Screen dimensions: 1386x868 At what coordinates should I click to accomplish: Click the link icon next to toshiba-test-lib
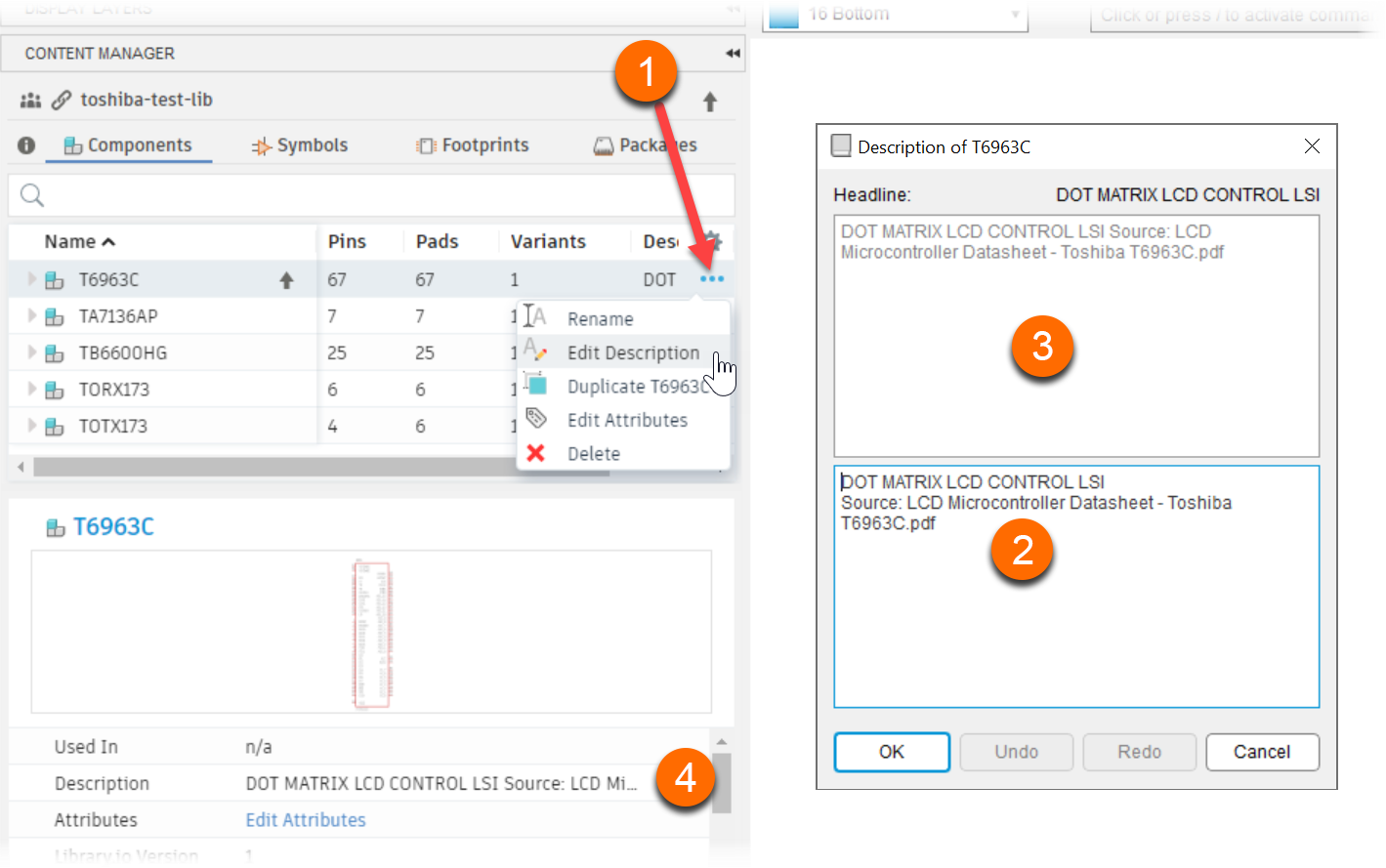[62, 100]
